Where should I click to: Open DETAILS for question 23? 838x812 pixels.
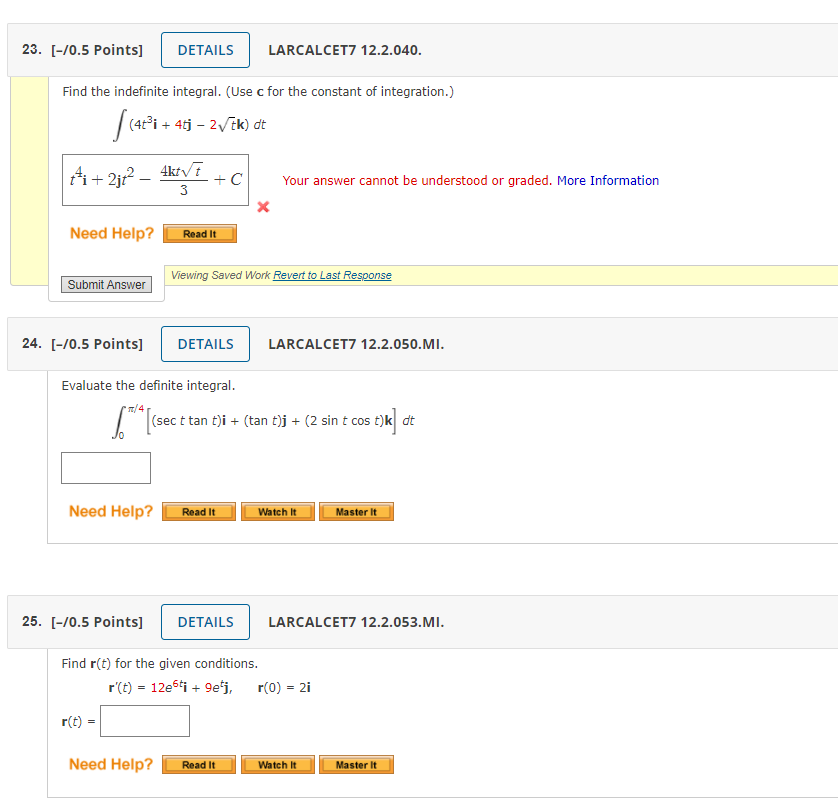coord(205,49)
